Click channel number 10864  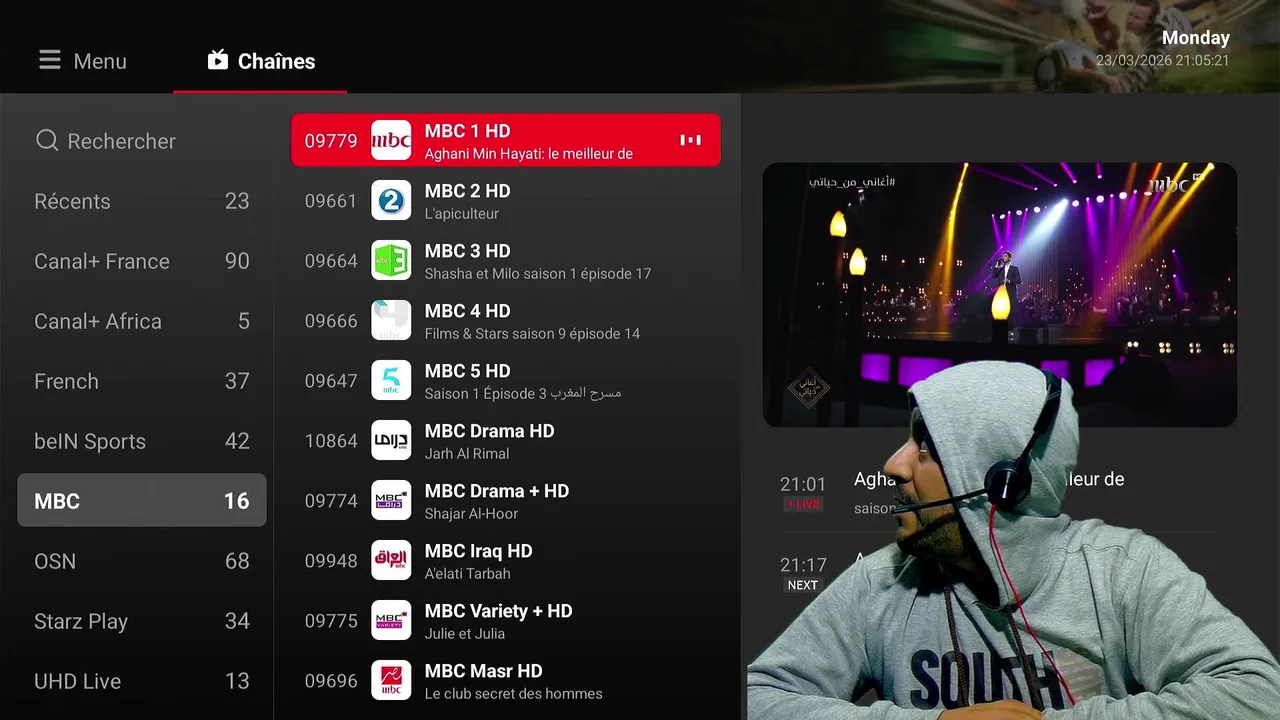coord(331,441)
